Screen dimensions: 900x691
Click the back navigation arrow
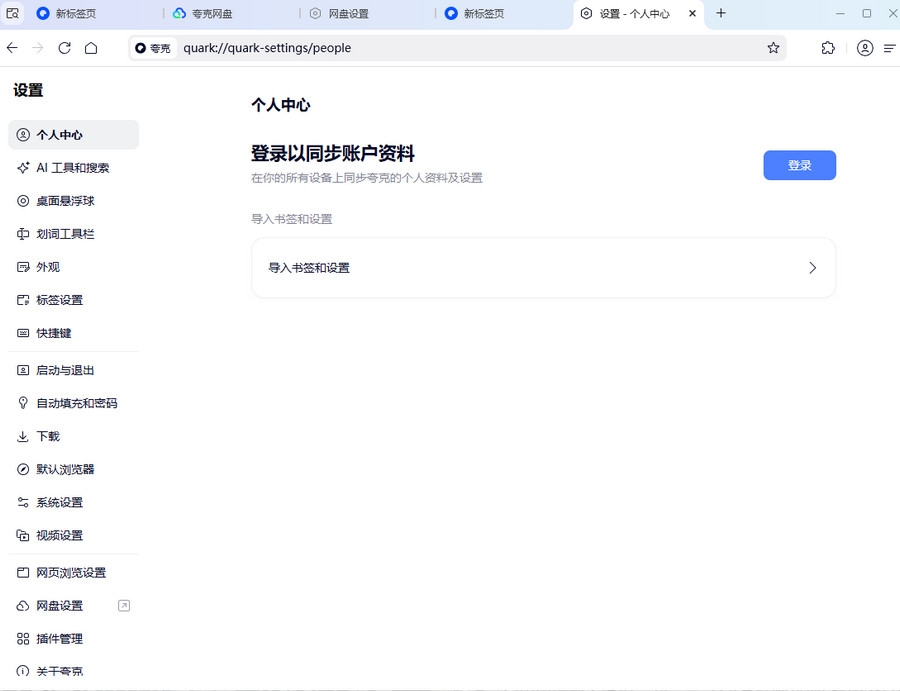point(12,48)
